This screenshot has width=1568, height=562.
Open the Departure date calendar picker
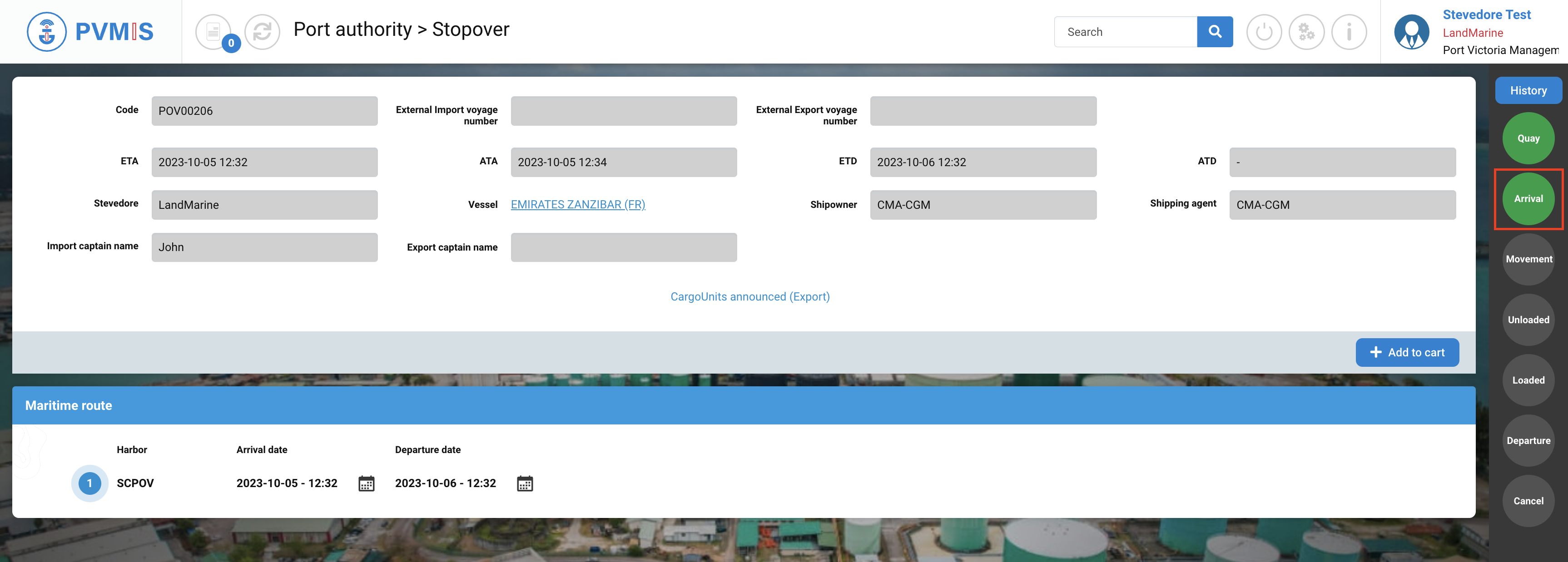click(x=525, y=483)
